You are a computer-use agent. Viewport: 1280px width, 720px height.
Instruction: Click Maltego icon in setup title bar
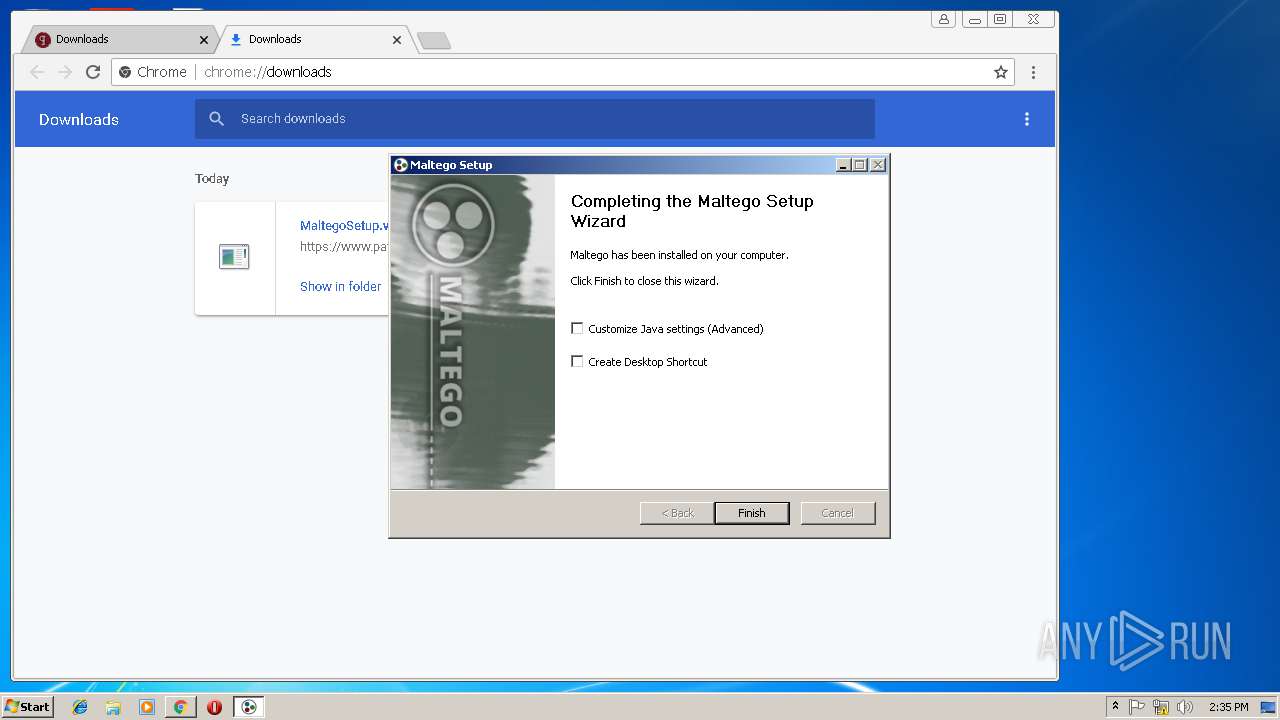tap(400, 165)
